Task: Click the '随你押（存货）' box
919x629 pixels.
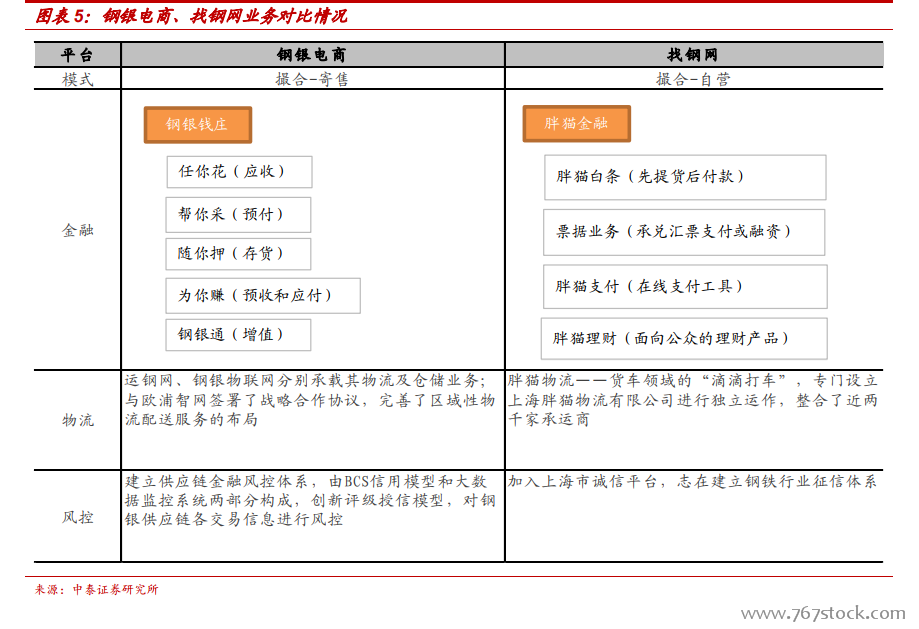Action: pos(238,254)
